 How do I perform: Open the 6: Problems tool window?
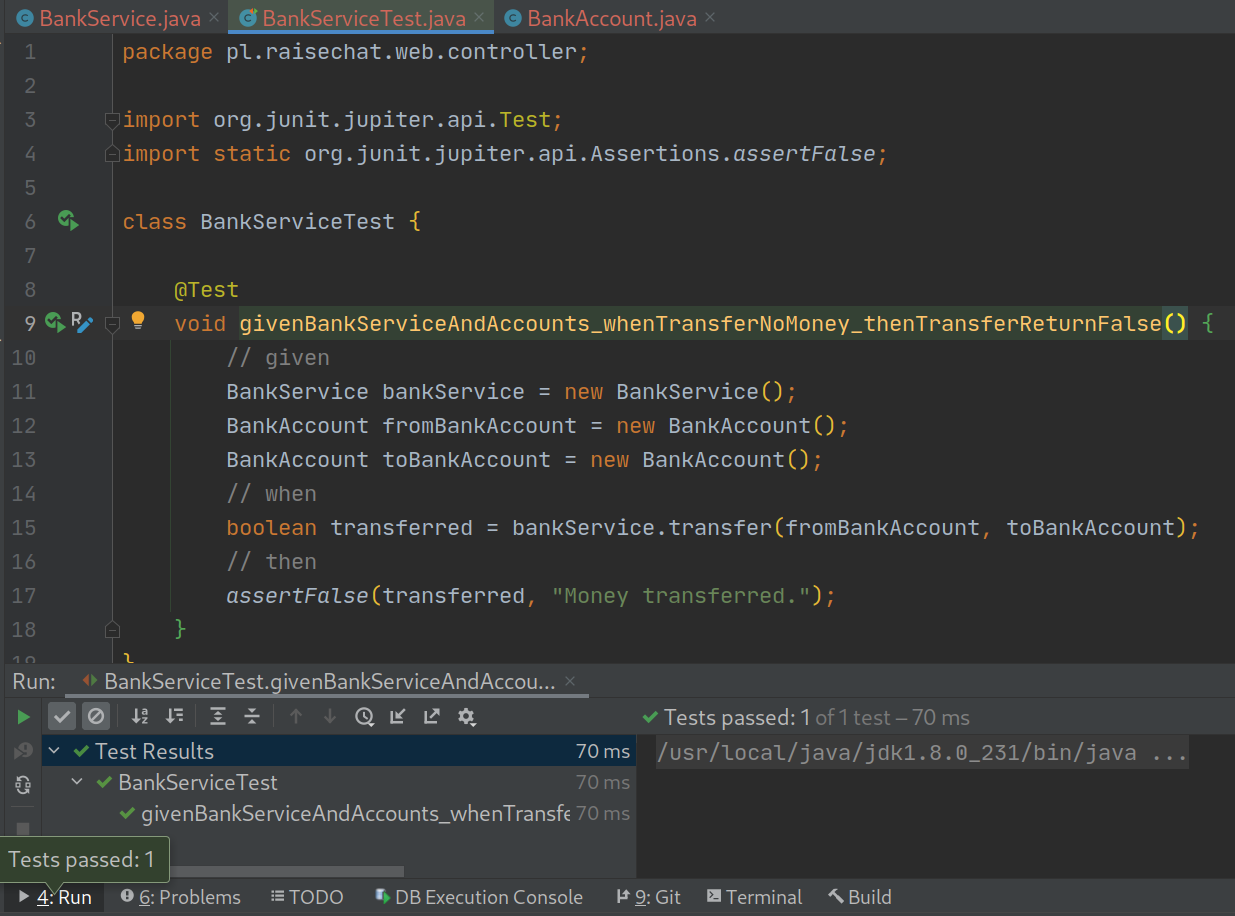(181, 897)
